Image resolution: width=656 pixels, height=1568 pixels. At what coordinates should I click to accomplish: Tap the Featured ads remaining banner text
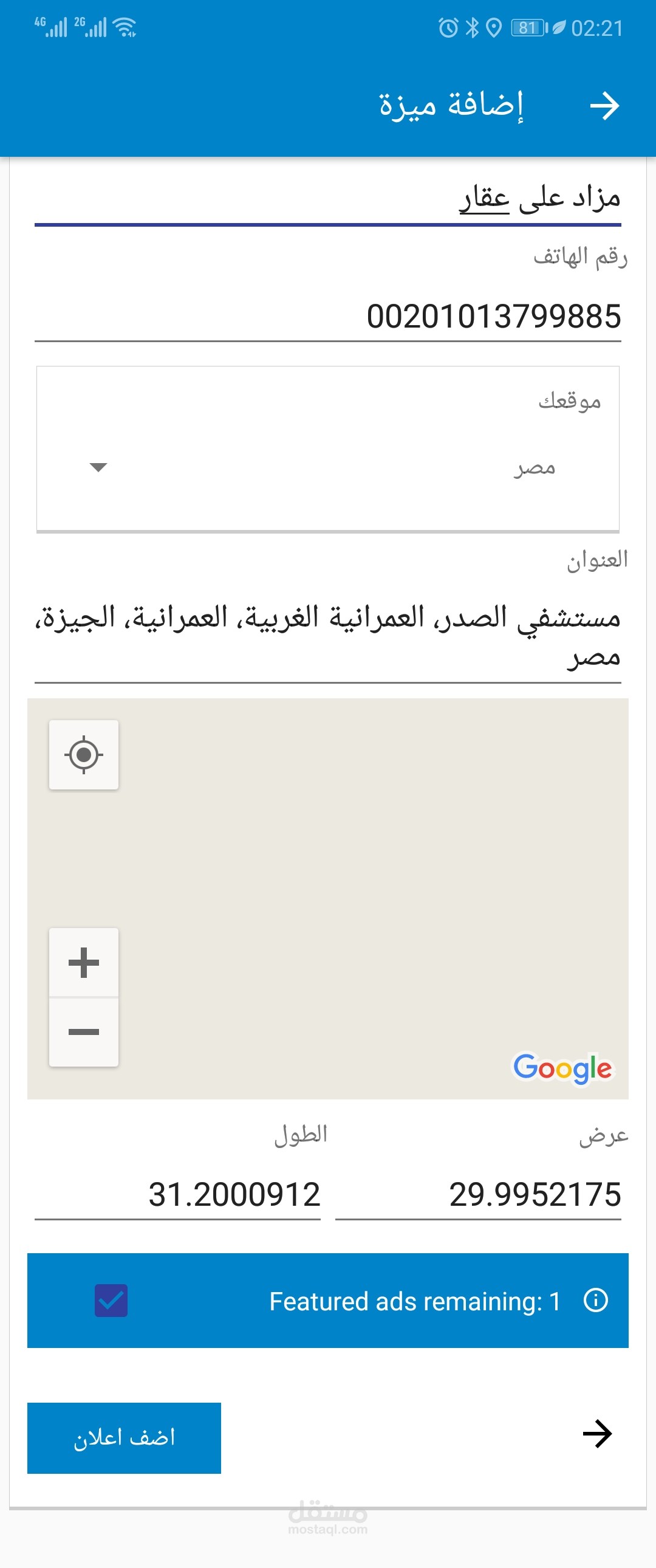(414, 1301)
